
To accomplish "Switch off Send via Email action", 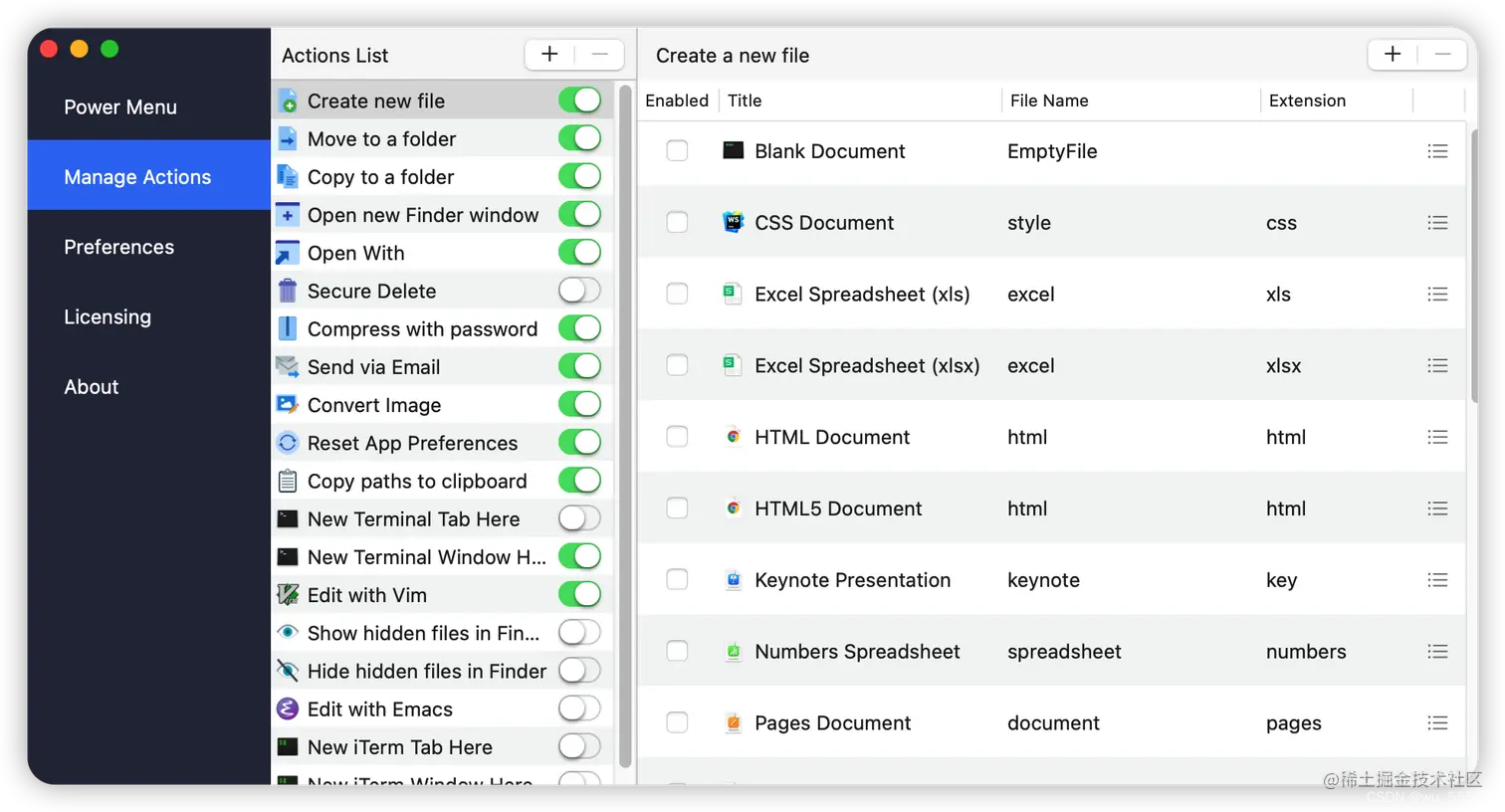I will point(579,366).
